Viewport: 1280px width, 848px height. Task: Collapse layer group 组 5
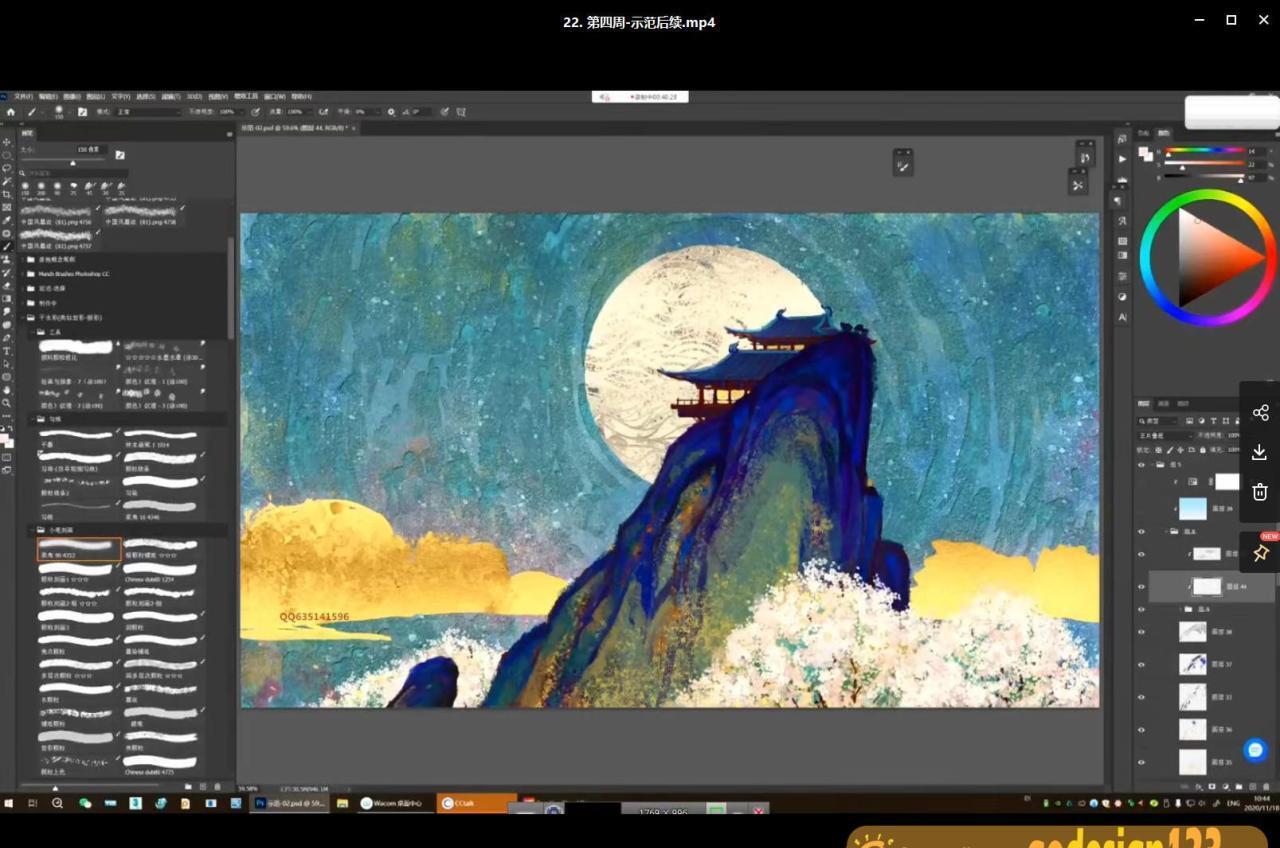(x=1151, y=464)
